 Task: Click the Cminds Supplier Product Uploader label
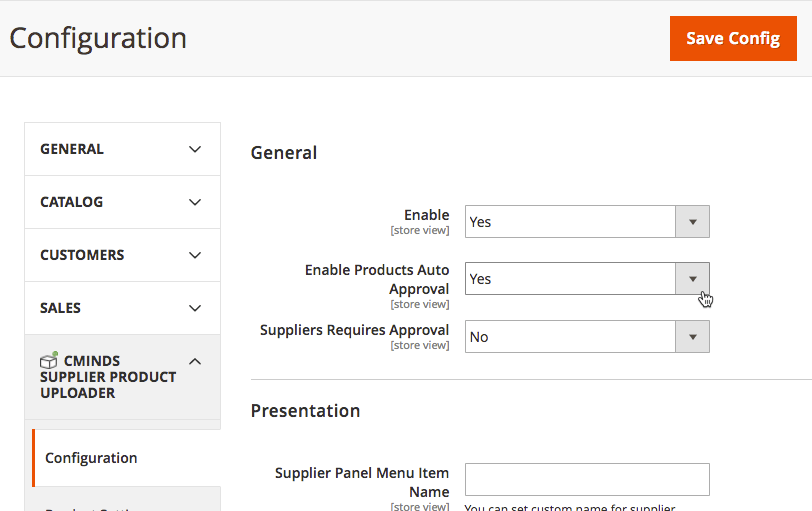click(108, 377)
